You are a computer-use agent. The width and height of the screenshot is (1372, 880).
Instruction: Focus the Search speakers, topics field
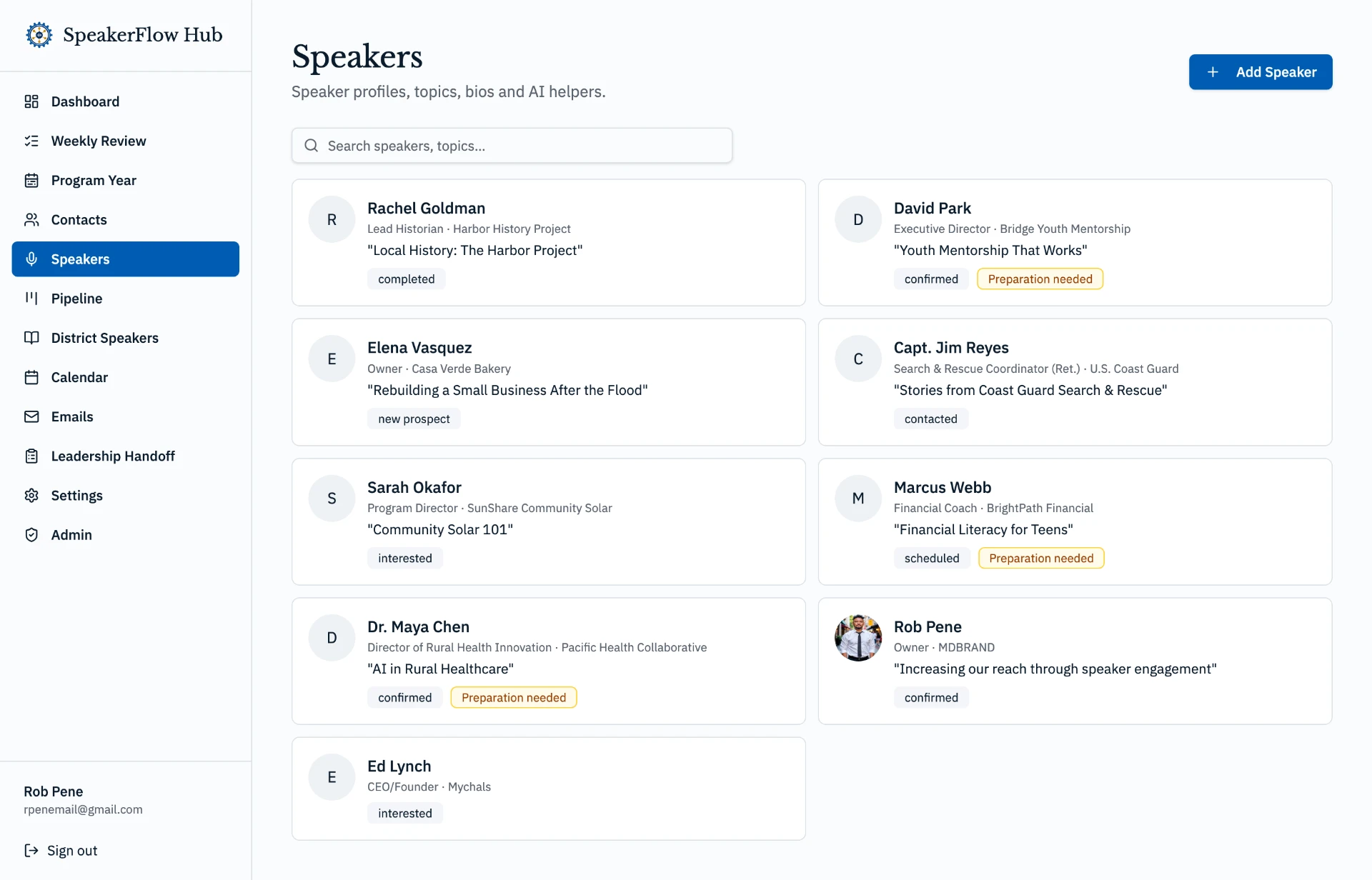512,146
